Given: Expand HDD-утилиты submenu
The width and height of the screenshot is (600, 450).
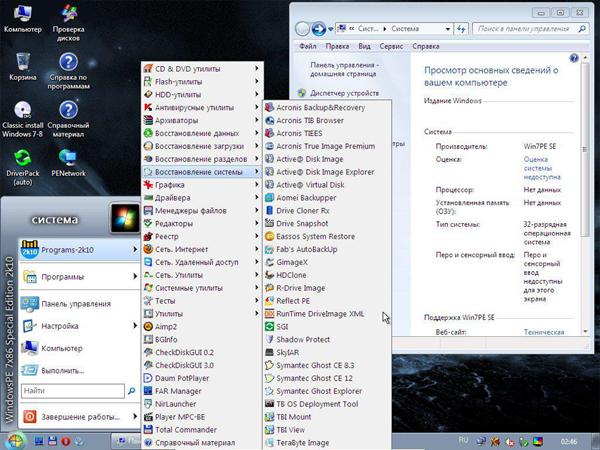Looking at the screenshot, I should 202,95.
